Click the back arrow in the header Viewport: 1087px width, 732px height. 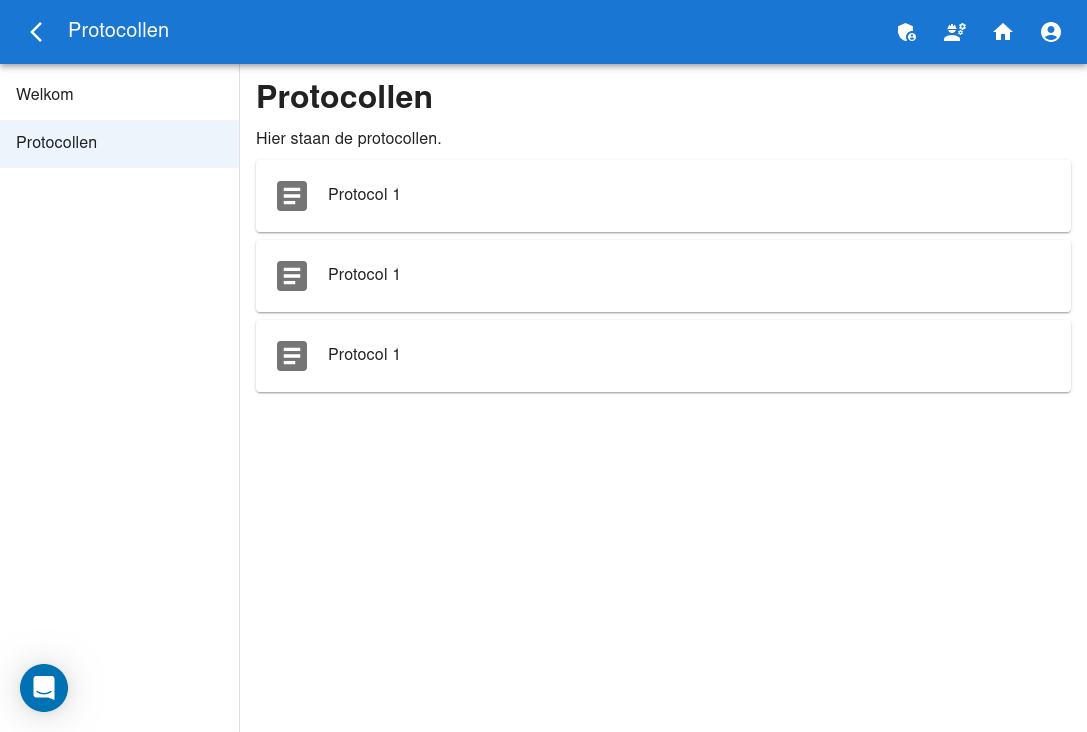click(x=36, y=32)
